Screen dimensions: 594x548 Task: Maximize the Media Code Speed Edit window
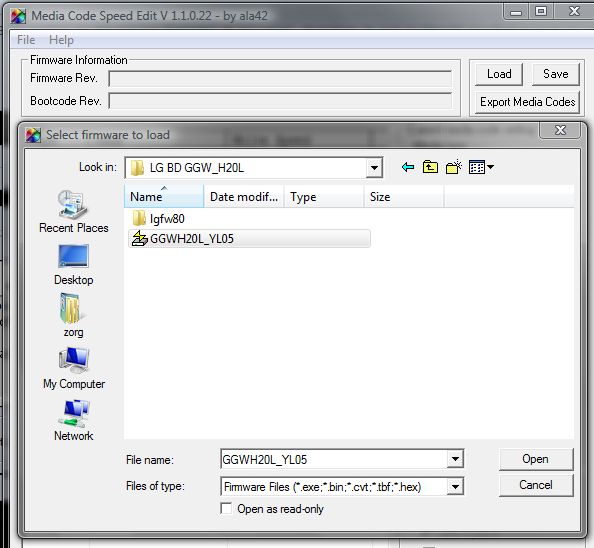(541, 12)
